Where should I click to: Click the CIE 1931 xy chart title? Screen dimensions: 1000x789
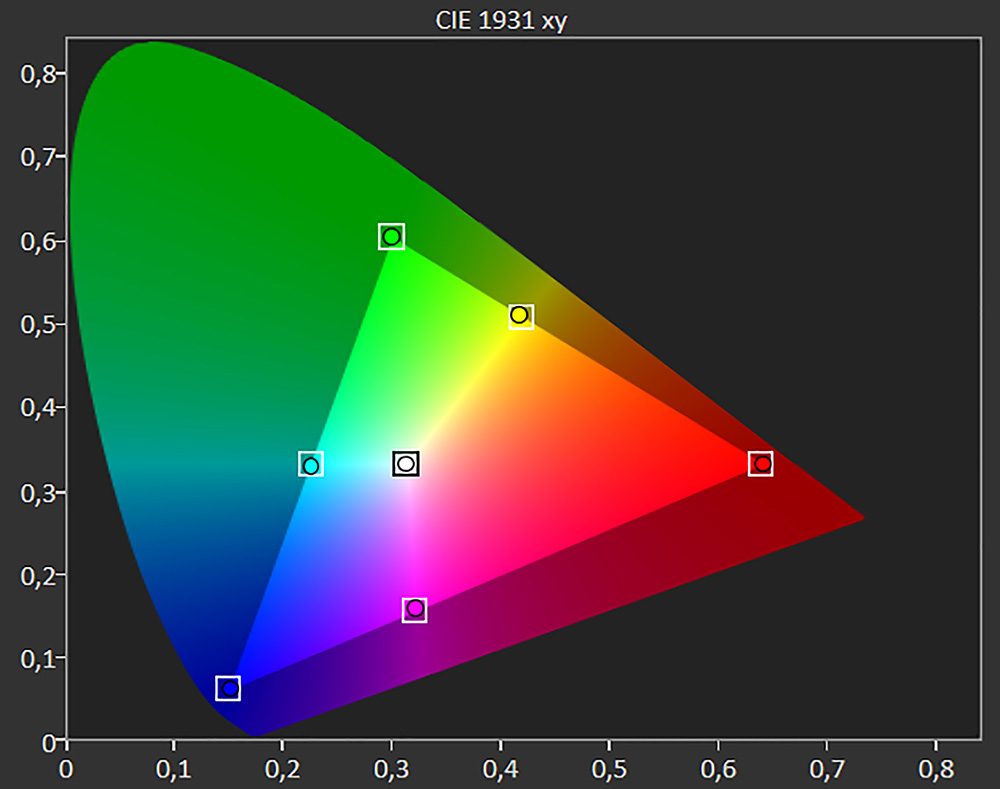[501, 20]
